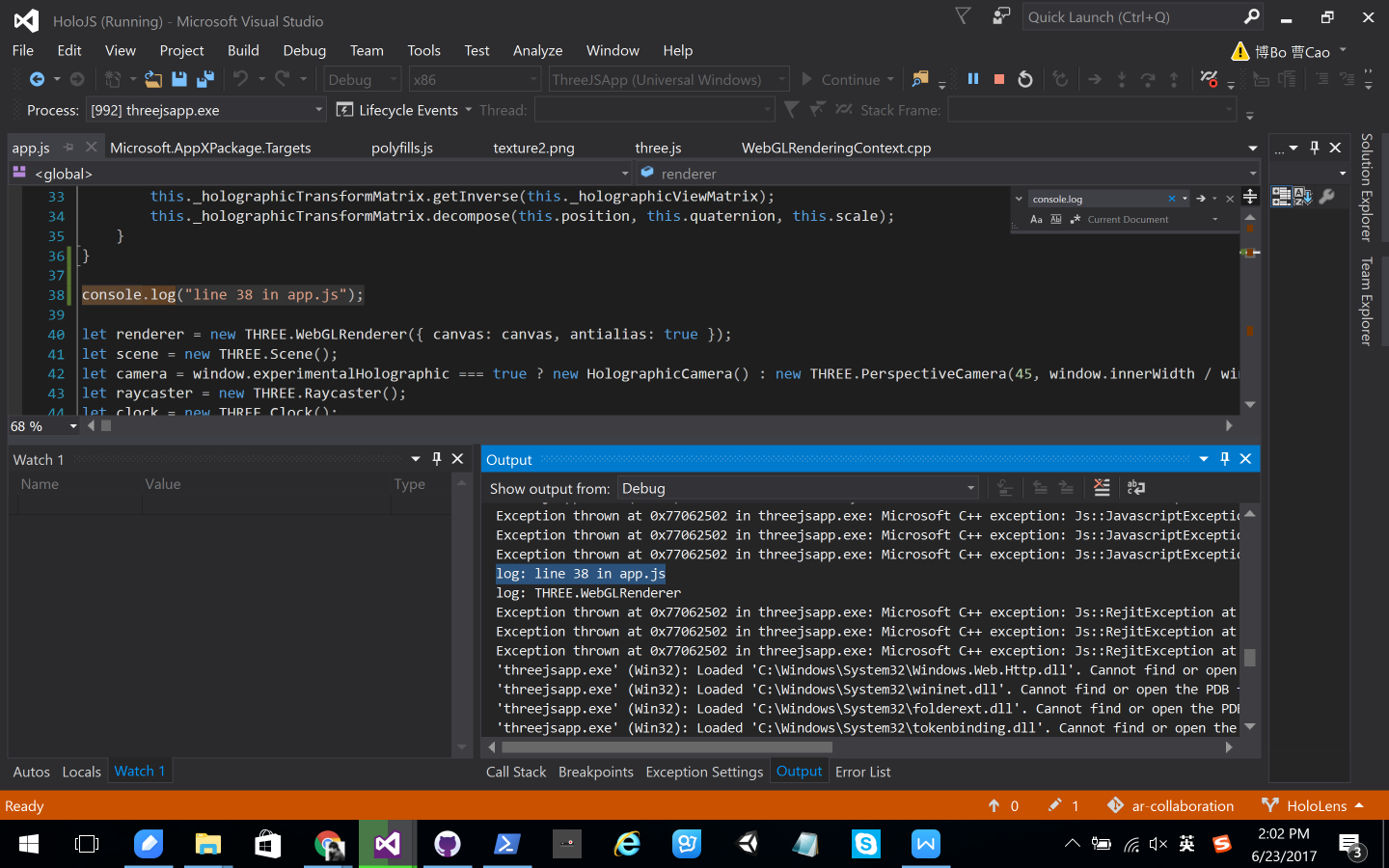Enable regular expressions in the search box
1389x868 pixels.
coord(1076,219)
